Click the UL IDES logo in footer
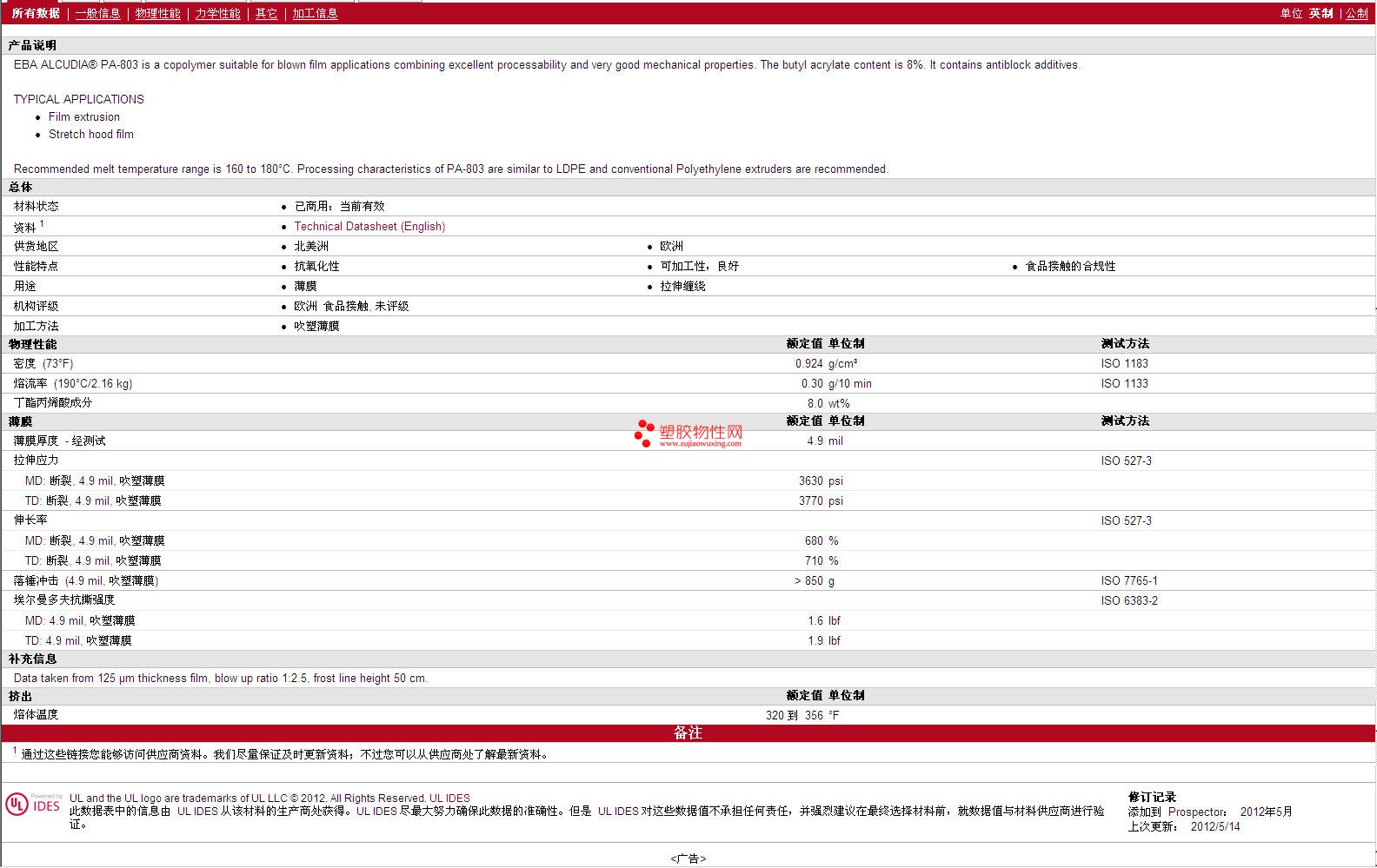The height and width of the screenshot is (868, 1377). [34, 805]
